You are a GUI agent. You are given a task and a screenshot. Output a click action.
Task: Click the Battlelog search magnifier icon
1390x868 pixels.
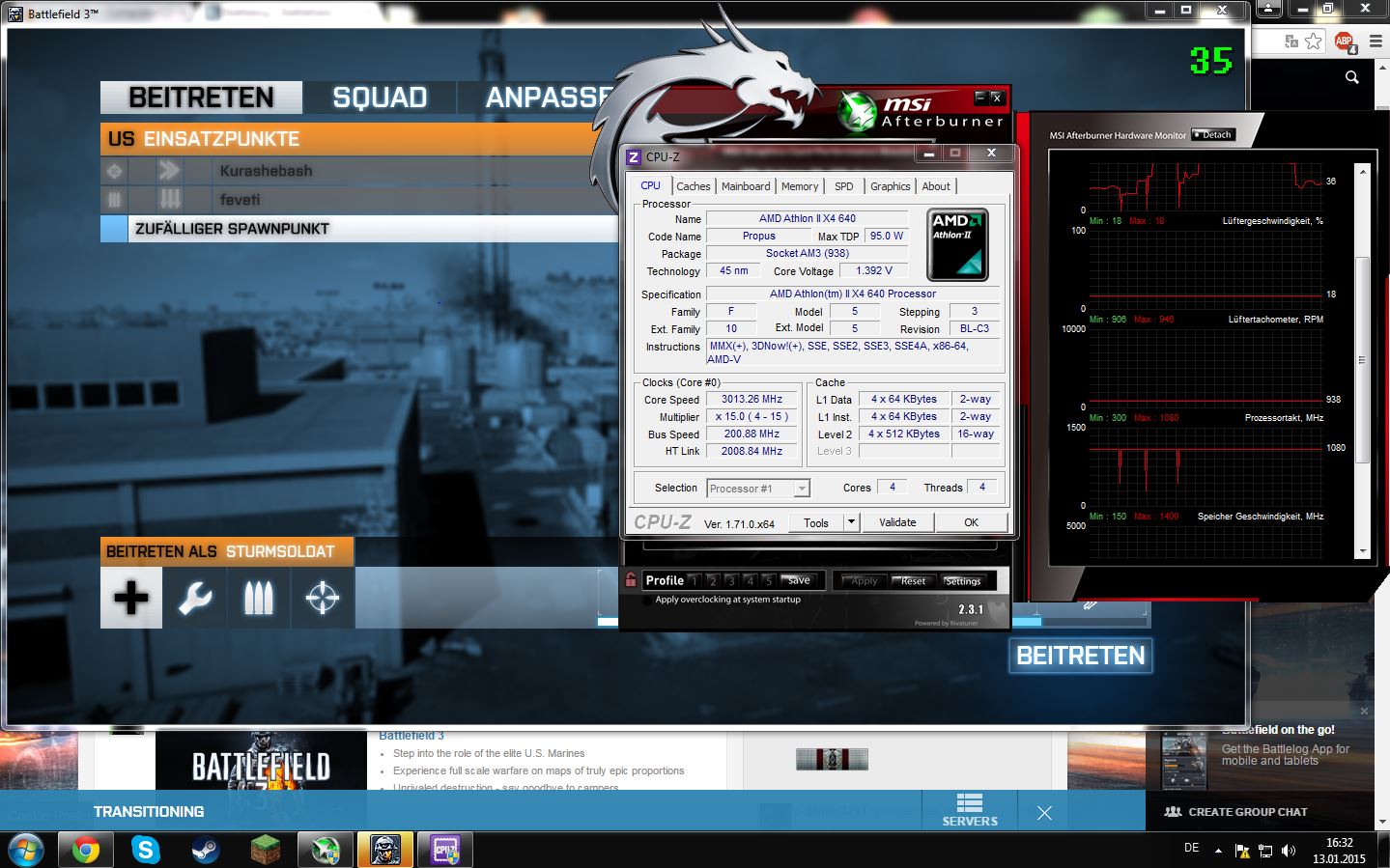[x=1352, y=77]
